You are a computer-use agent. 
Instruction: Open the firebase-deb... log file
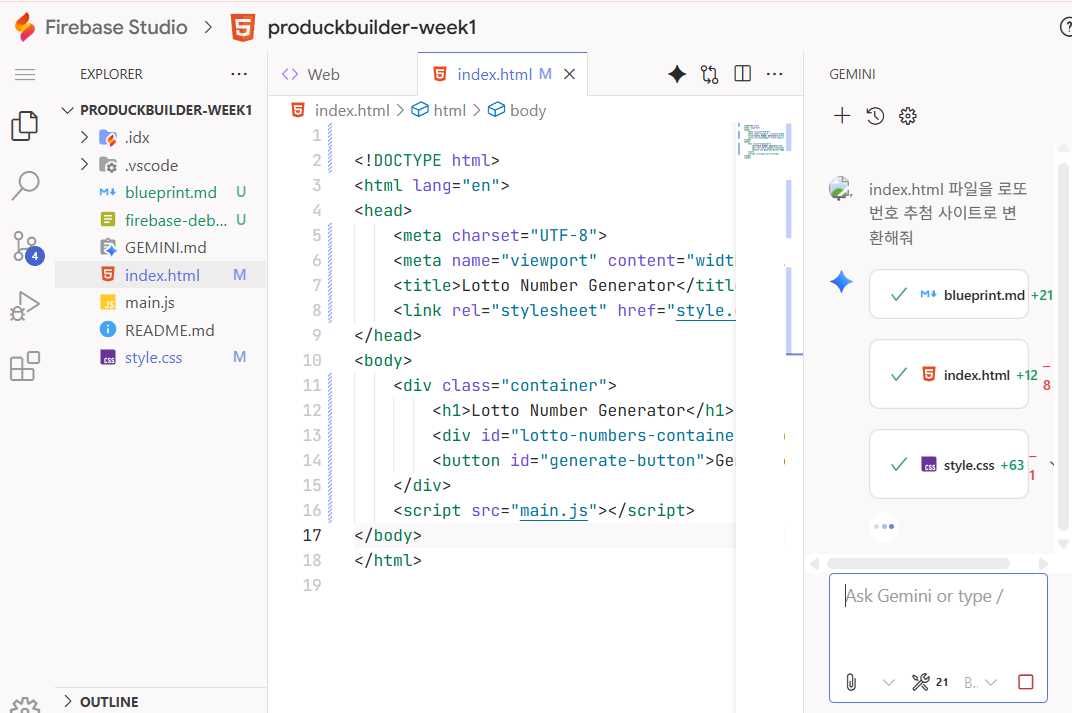point(160,220)
